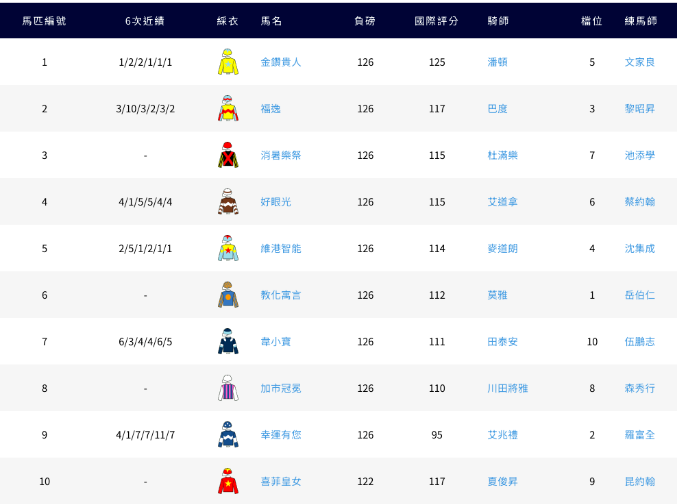This screenshot has width=677, height=504.
Task: Click the navy silk icon beside 韋小寶
Action: pyautogui.click(x=228, y=341)
